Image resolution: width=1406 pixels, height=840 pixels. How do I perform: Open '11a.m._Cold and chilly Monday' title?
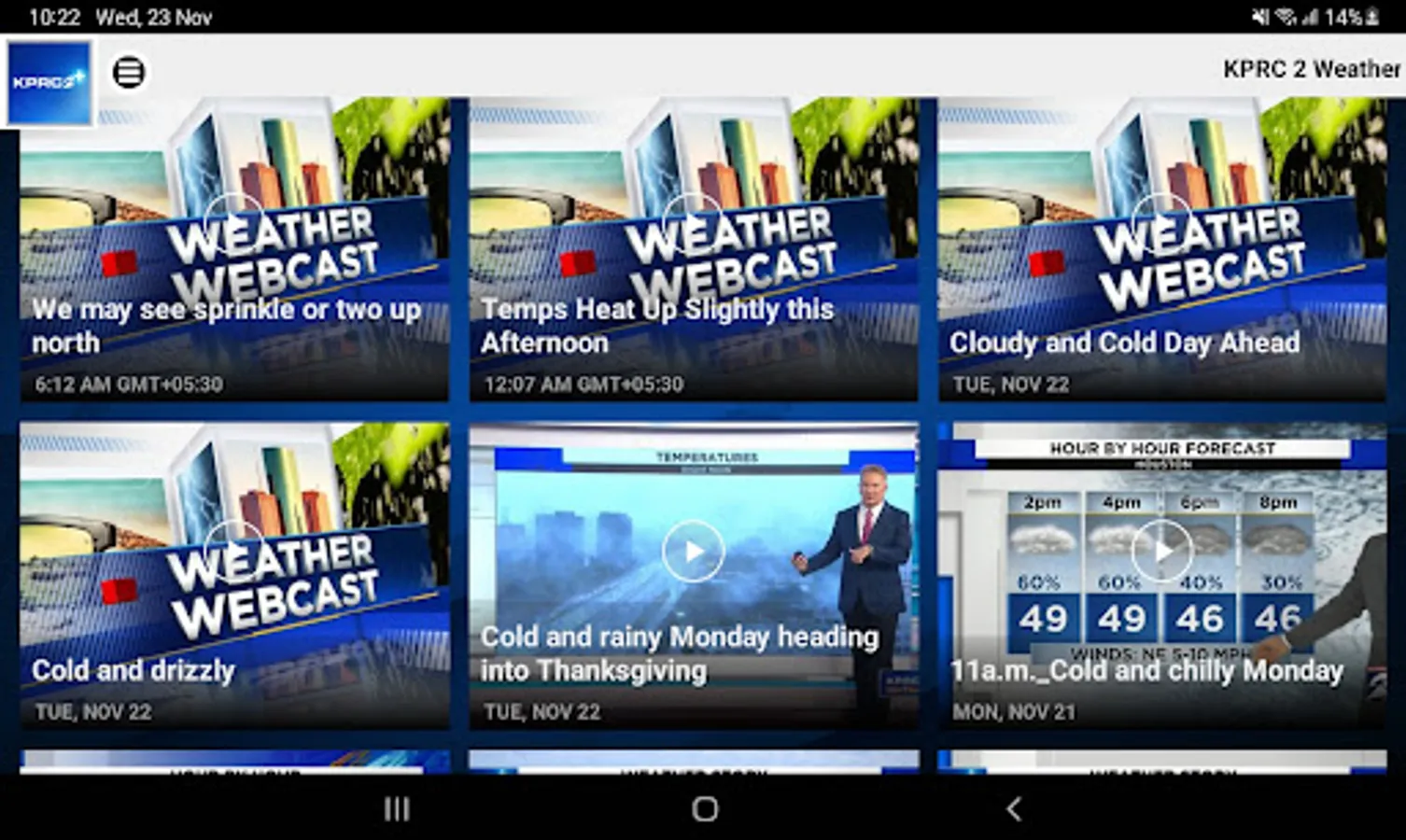tap(1146, 670)
